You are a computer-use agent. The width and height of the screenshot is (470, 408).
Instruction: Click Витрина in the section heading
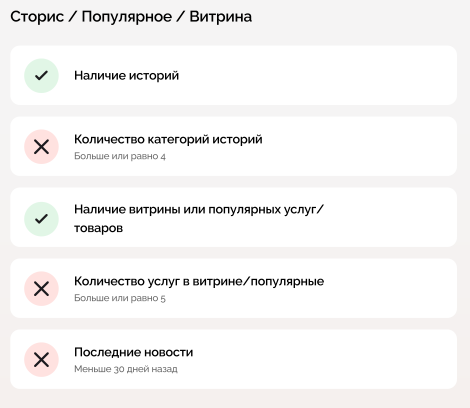221,17
